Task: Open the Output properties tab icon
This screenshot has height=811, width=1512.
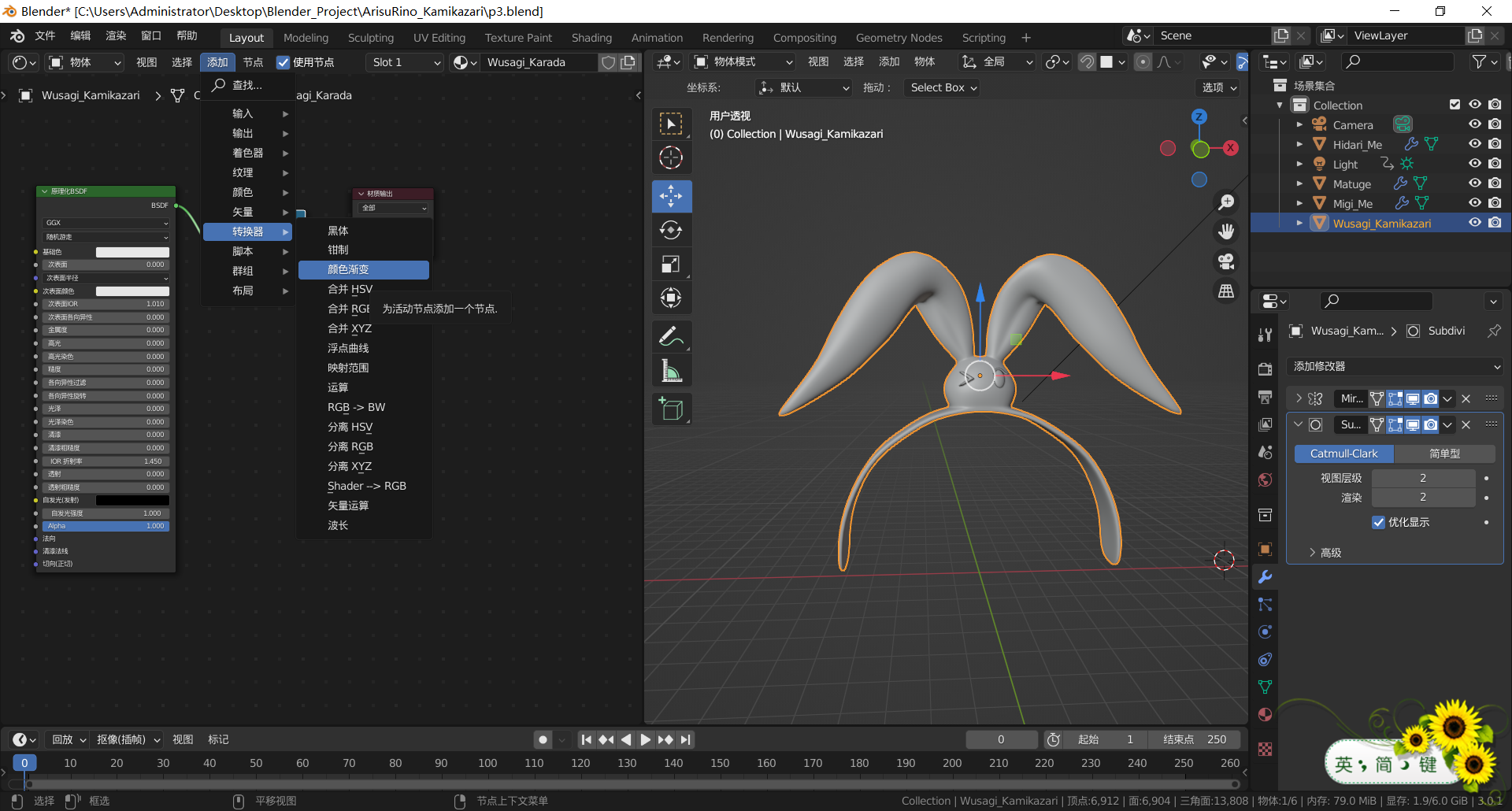Action: click(1266, 397)
